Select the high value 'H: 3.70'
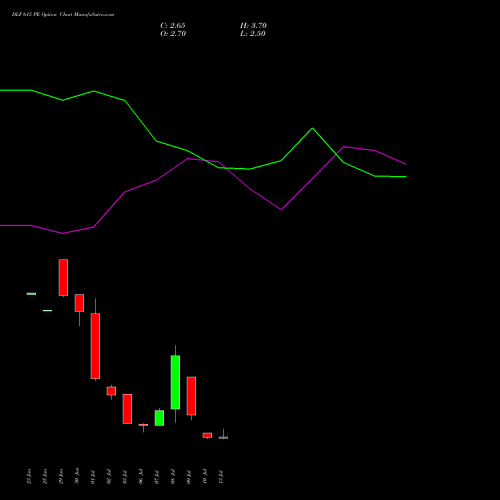Image resolution: width=500 pixels, height=500 pixels. (x=253, y=26)
